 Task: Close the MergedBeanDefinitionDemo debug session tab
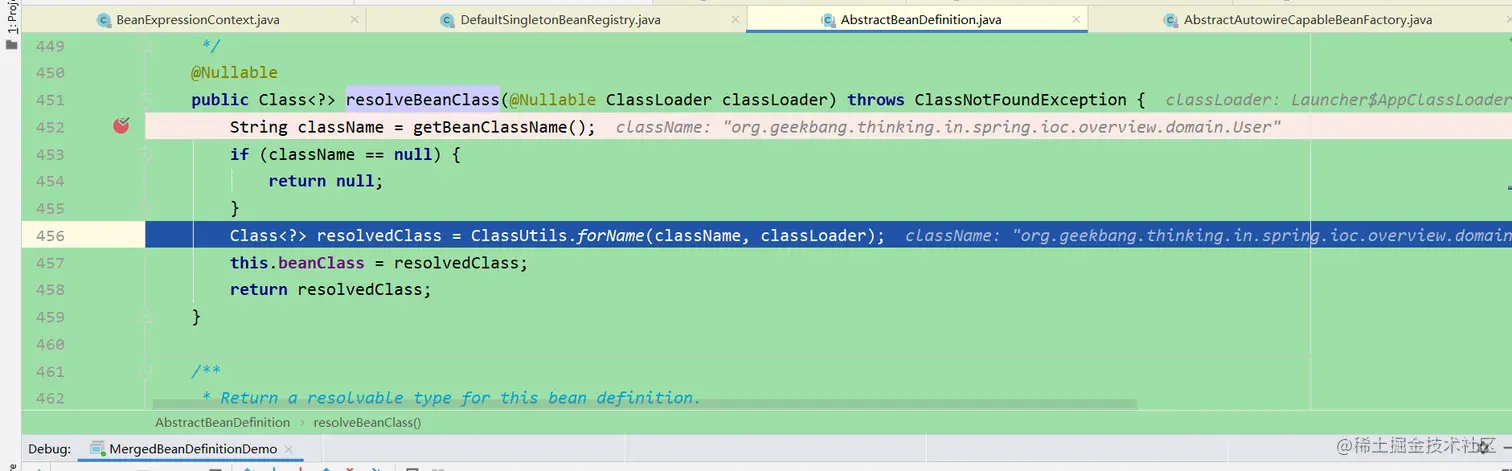[288, 450]
